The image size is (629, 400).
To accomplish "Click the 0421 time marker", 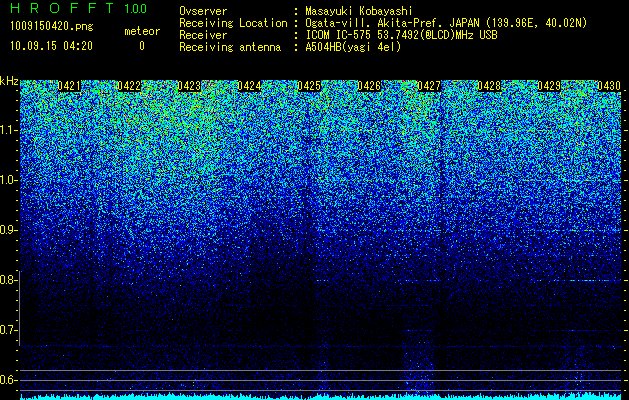I will 69,85.
